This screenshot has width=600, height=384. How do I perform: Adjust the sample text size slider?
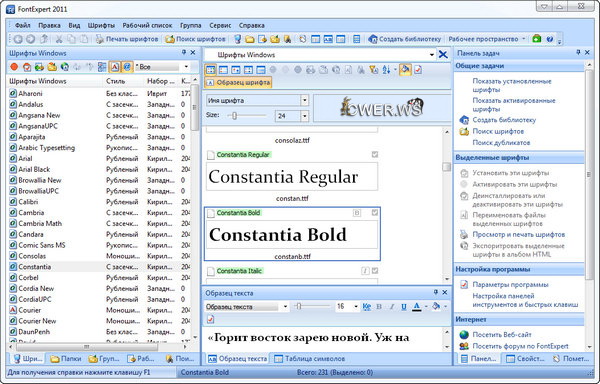pos(299,306)
